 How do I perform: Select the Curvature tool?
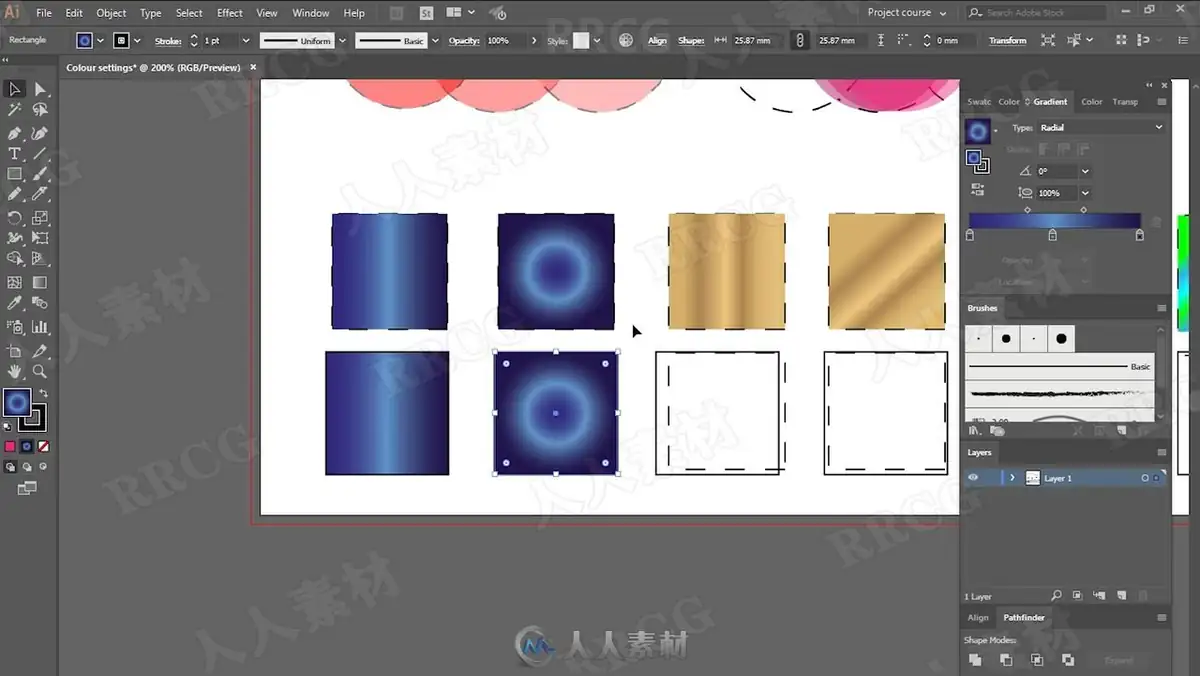click(40, 133)
